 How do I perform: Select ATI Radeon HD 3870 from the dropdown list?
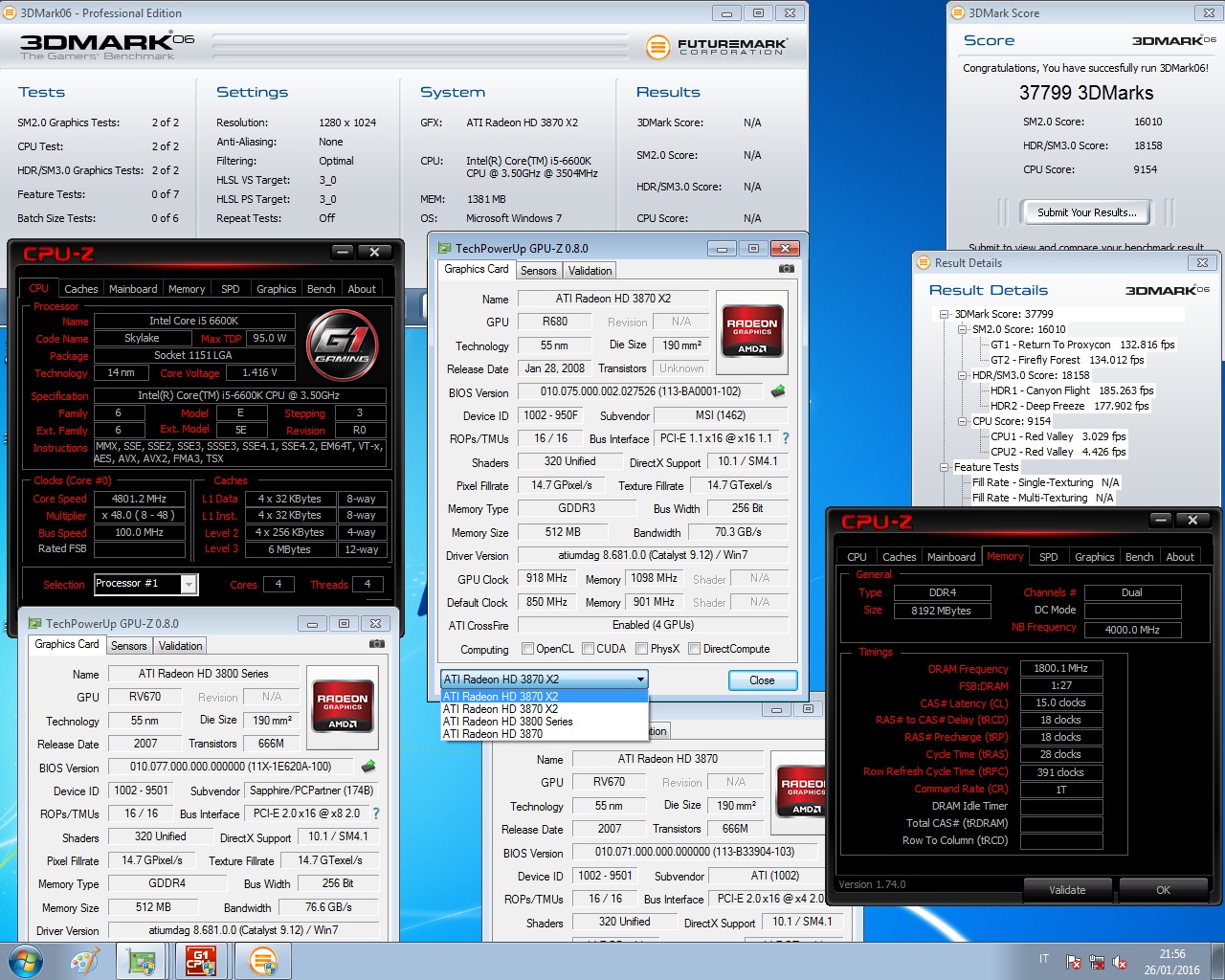(544, 734)
